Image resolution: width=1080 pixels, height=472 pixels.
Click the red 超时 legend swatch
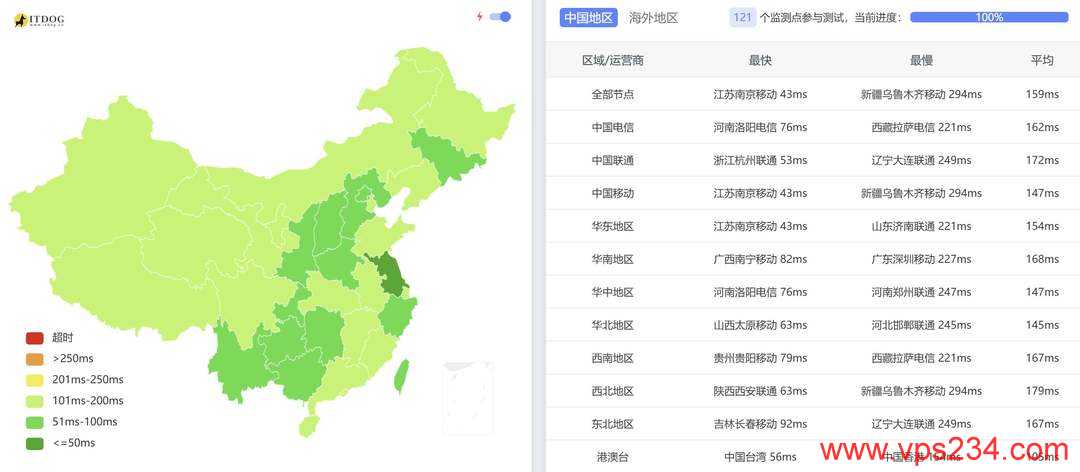pyautogui.click(x=34, y=338)
